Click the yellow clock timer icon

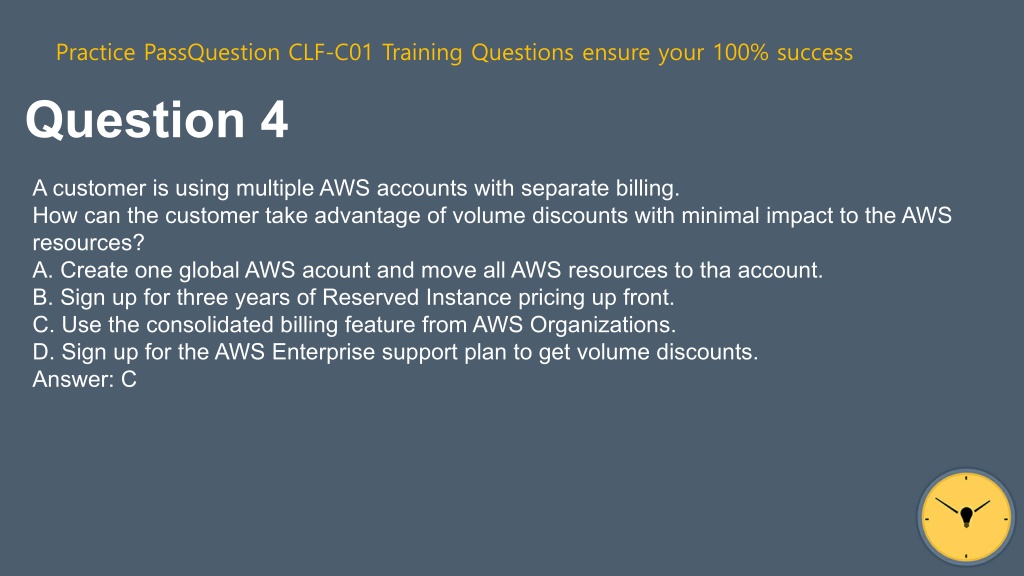966,517
